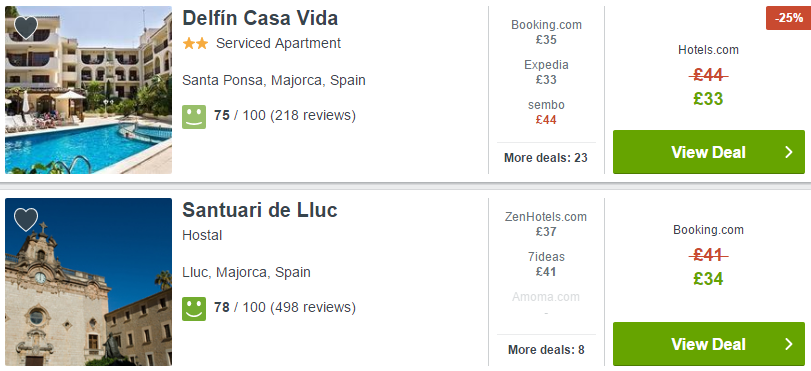The width and height of the screenshot is (811, 371).
Task: Click the arrow on Santuari de Lluc's View Deal button
Action: [789, 344]
